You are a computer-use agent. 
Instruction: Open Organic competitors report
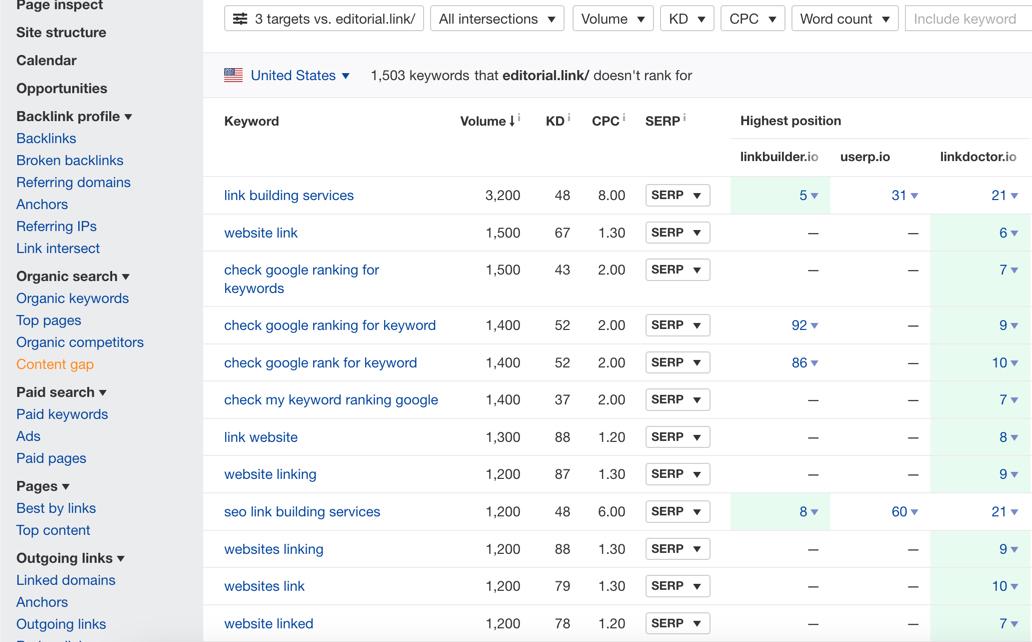[80, 342]
